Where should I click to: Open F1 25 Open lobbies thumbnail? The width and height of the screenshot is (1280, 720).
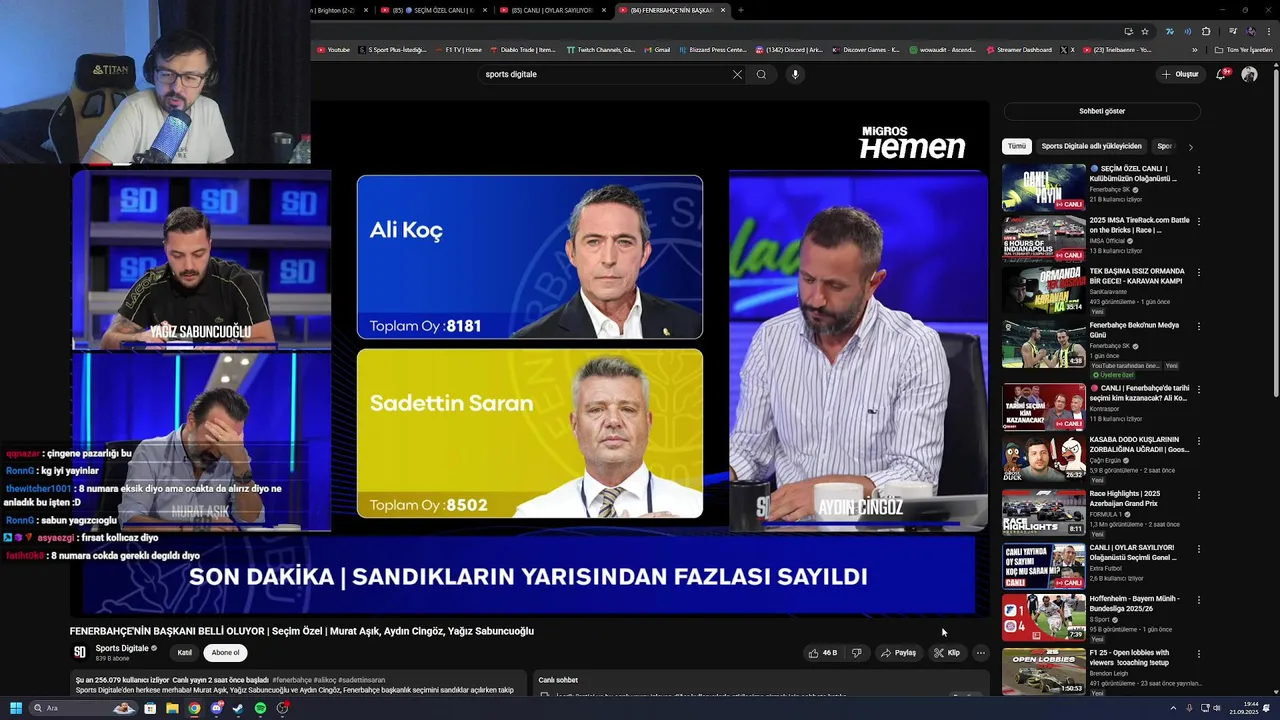(1043, 671)
